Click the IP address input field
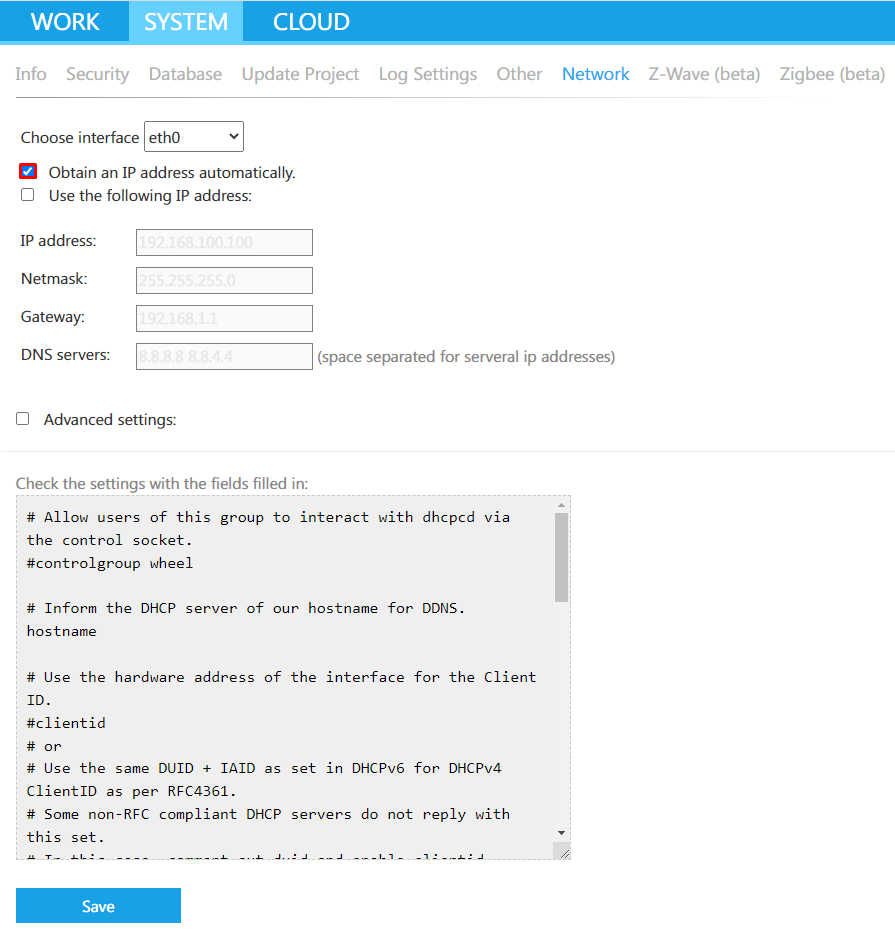The width and height of the screenshot is (895, 929). [224, 242]
